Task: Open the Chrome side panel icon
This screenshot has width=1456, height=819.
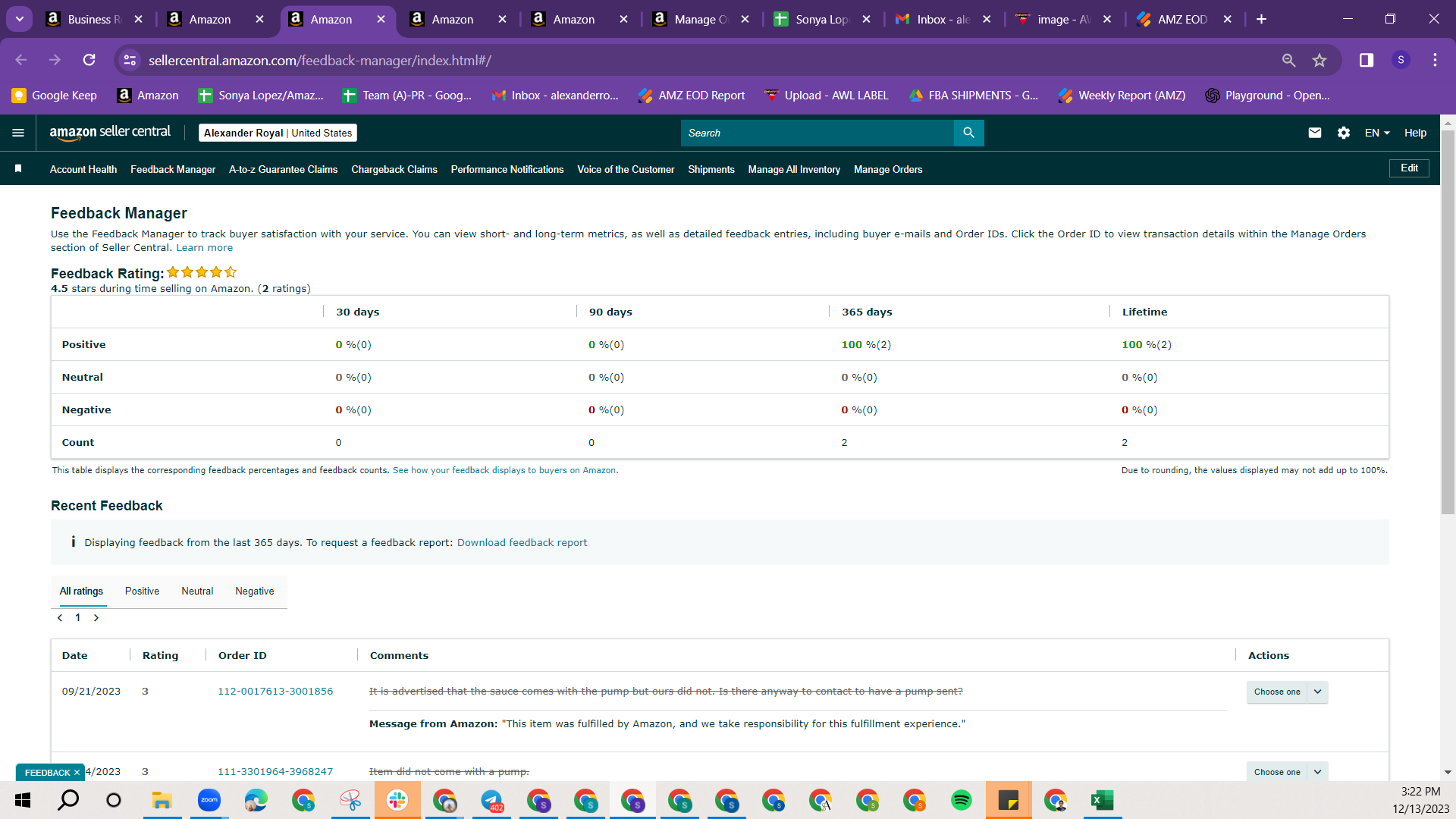Action: [x=1367, y=60]
